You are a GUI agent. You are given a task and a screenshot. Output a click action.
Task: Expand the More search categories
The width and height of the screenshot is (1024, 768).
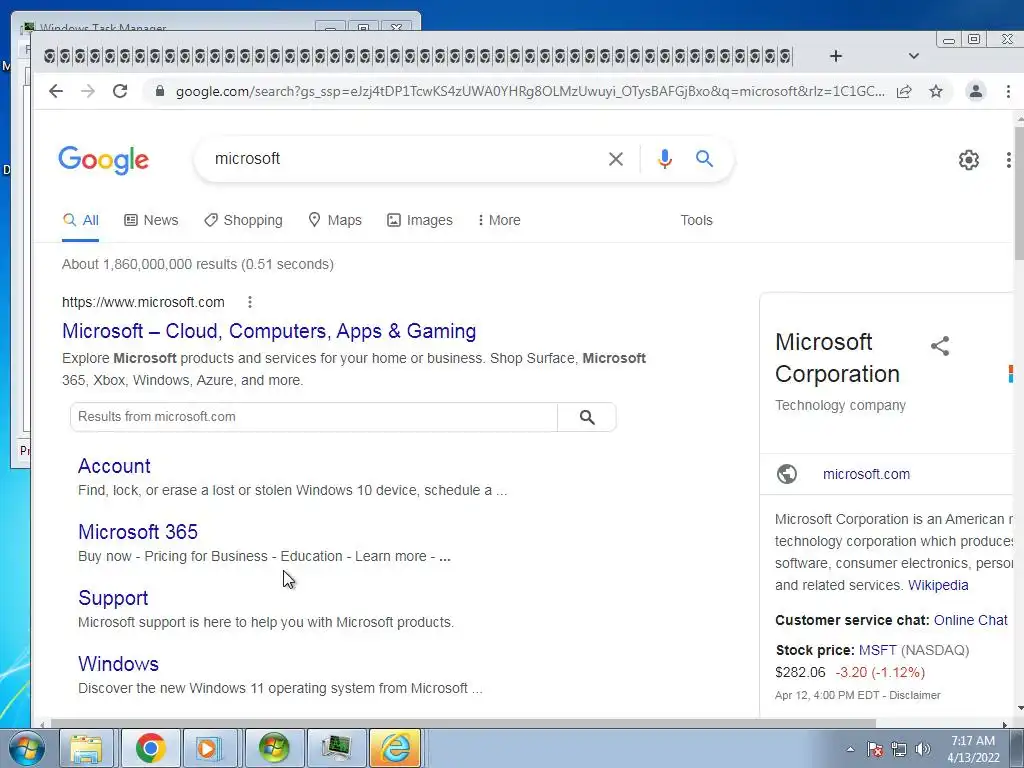(499, 221)
